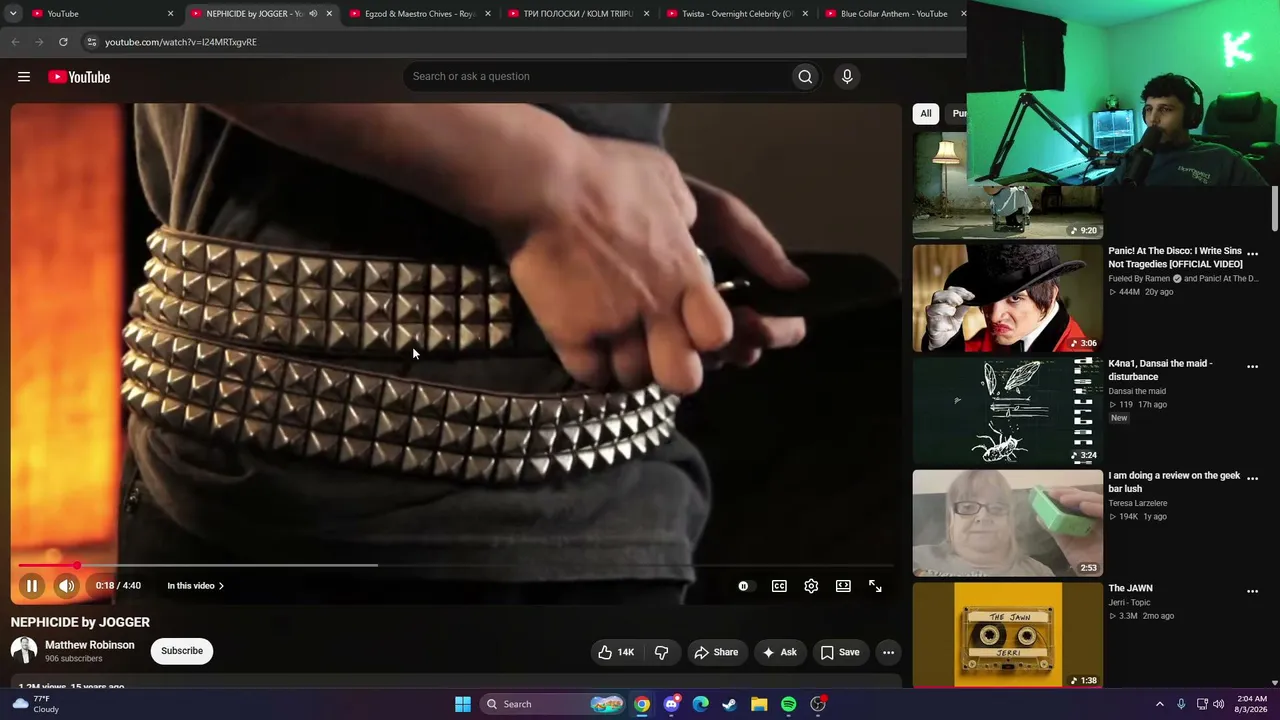
Task: Close the Egzod & Maestro Chives tab
Action: pos(488,14)
